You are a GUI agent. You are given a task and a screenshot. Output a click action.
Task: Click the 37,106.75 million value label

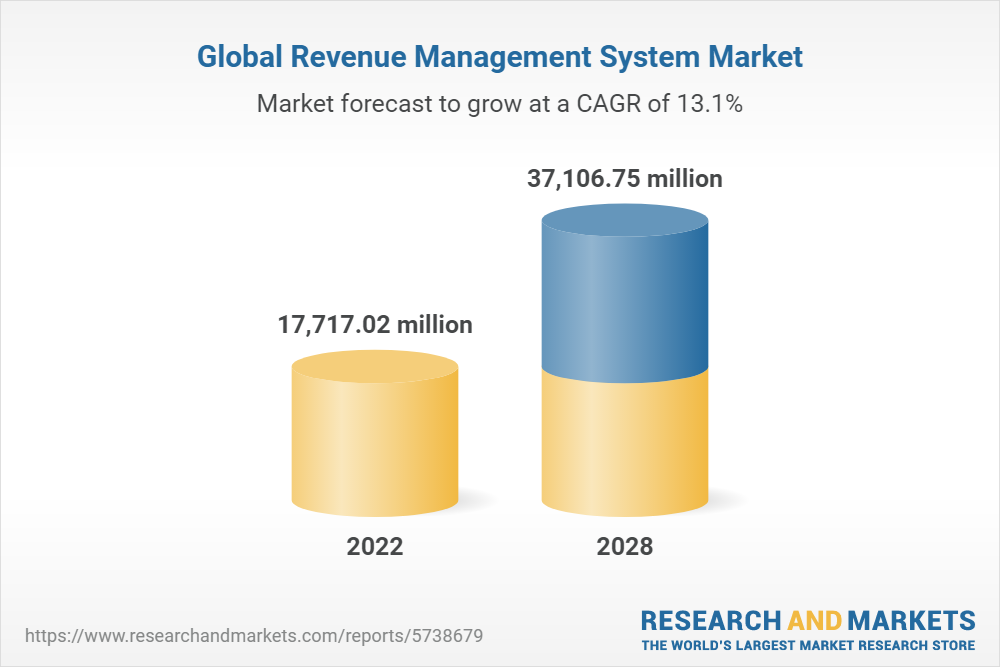coord(624,179)
